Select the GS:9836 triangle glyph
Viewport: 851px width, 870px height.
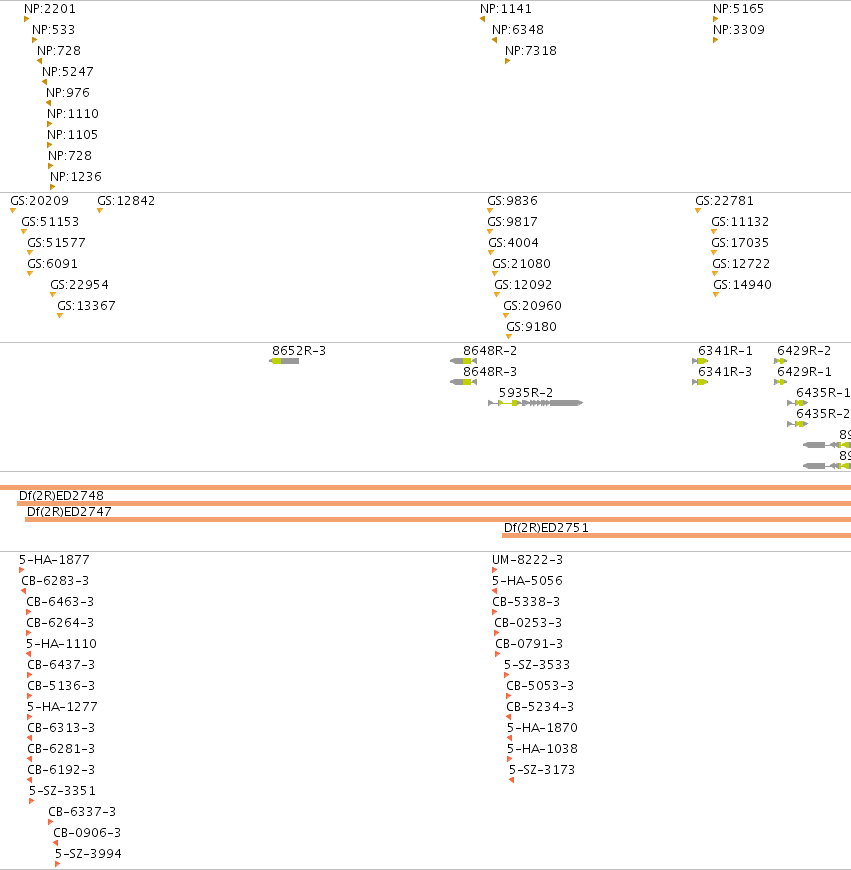click(x=490, y=211)
